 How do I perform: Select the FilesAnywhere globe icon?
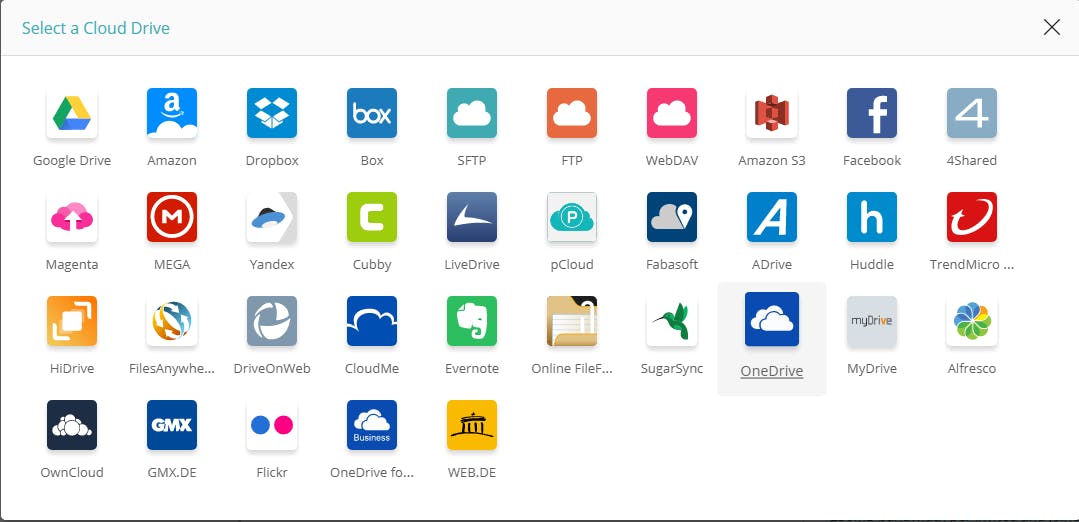[x=172, y=320]
